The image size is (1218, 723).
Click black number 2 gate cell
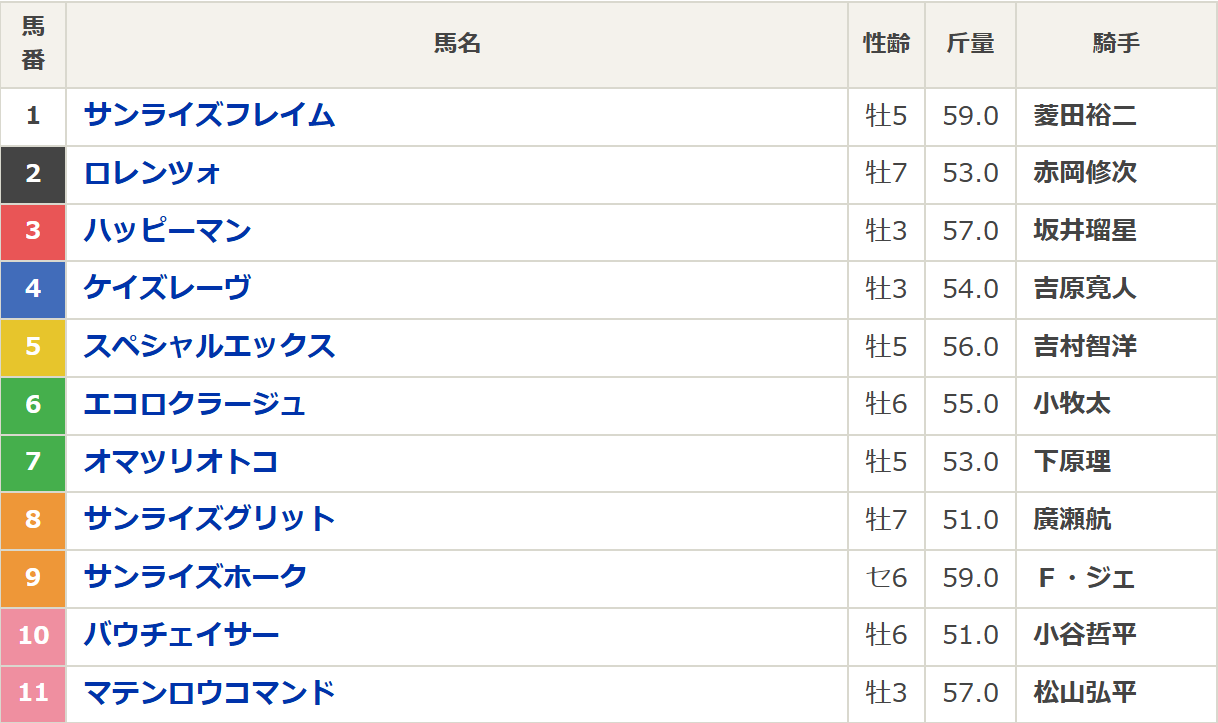coord(33,173)
